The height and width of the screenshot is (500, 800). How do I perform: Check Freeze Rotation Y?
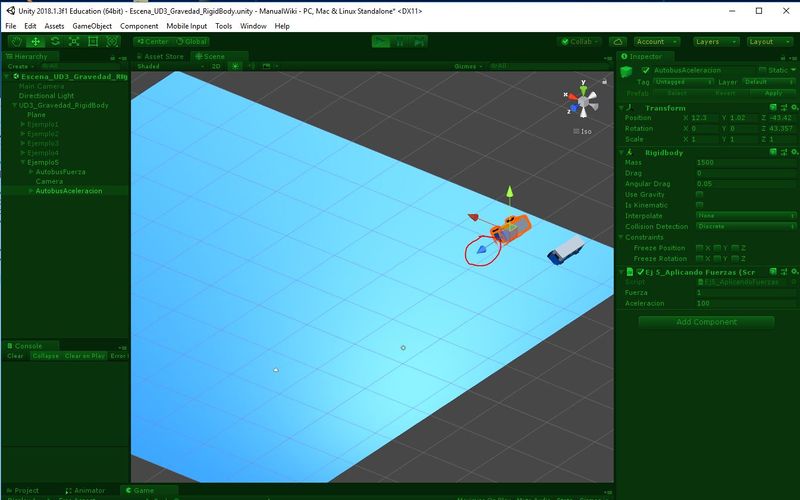pos(717,259)
